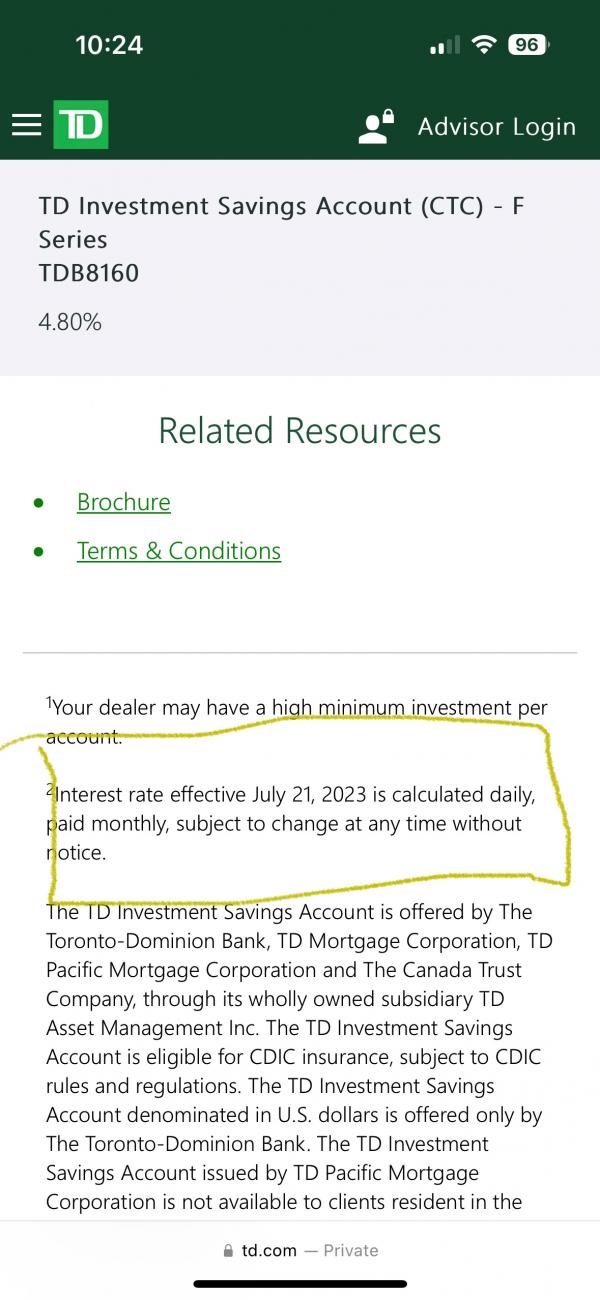This screenshot has width=600, height=1300.
Task: Open the Advisor Login page
Action: pos(496,127)
